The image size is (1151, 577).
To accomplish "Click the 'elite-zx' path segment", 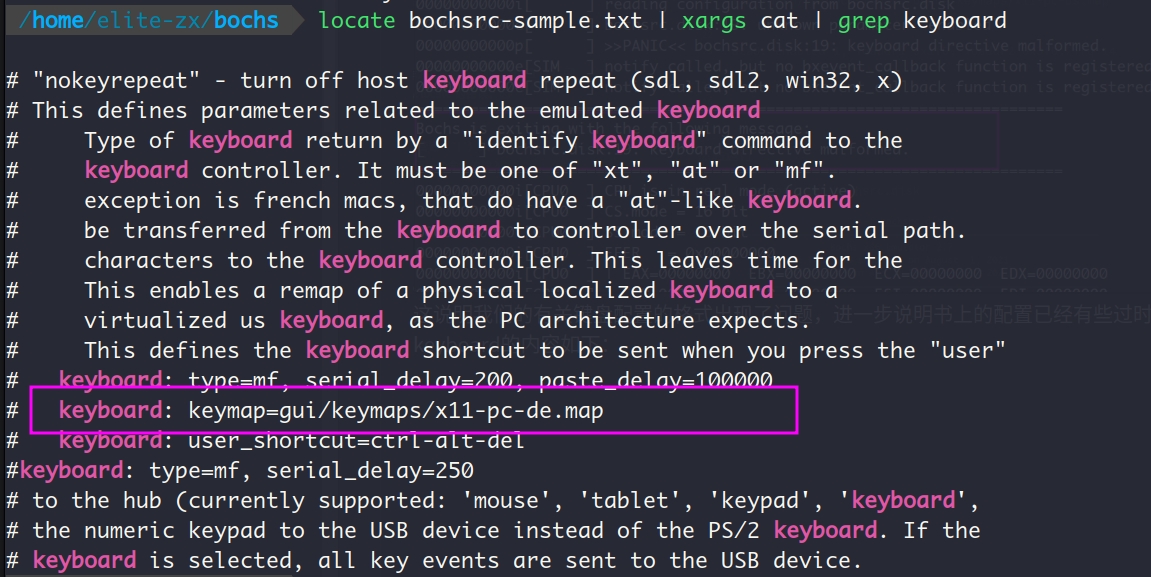I will [149, 21].
